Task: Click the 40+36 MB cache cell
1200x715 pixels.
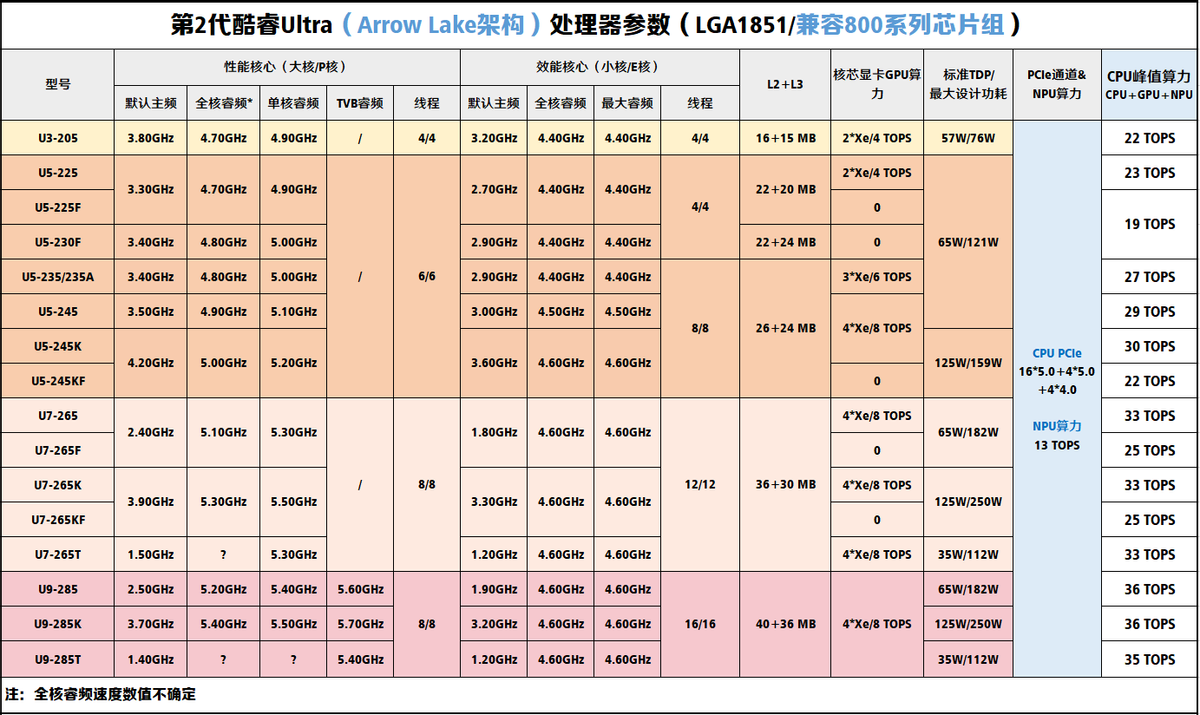Action: point(785,624)
